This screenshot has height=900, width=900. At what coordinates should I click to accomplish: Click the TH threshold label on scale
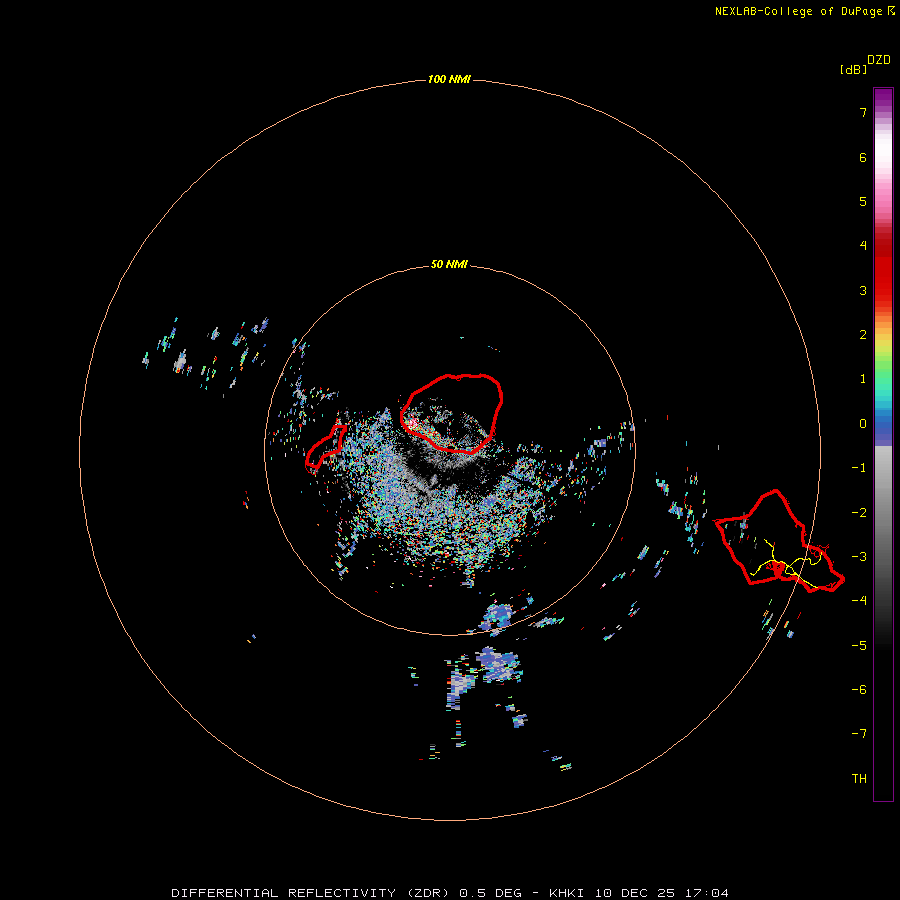point(859,779)
